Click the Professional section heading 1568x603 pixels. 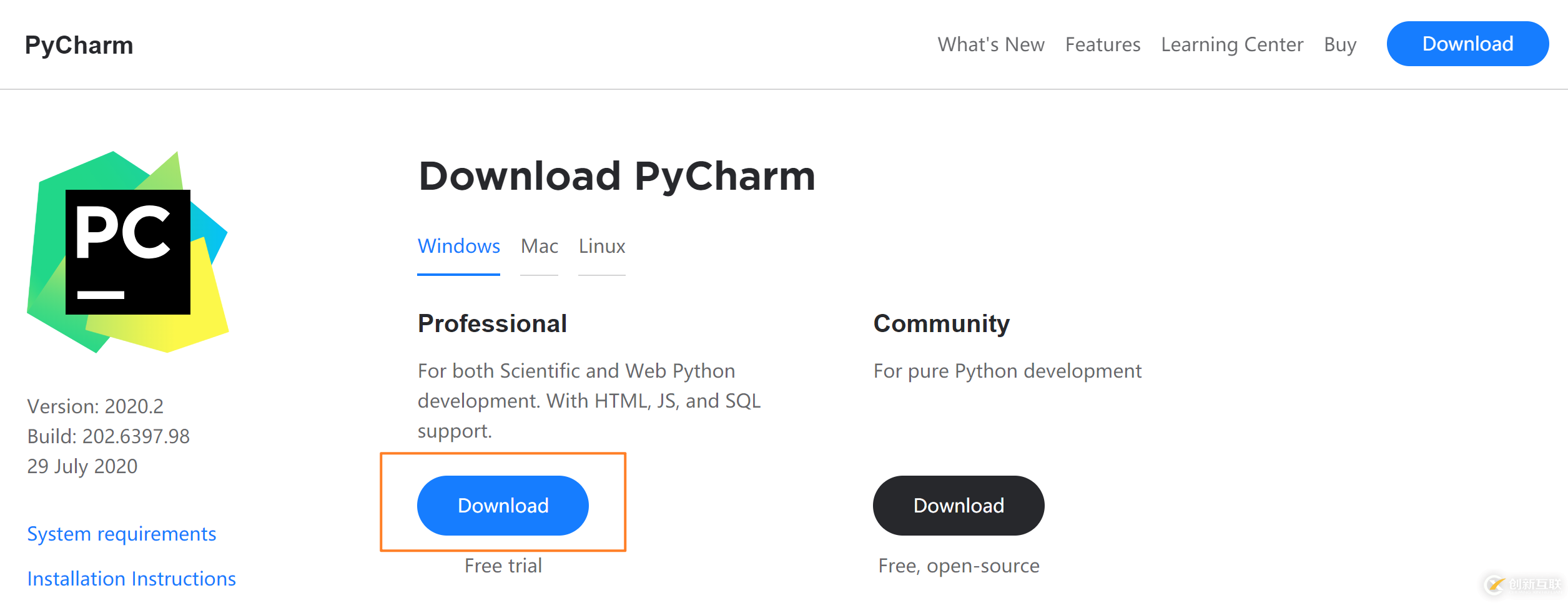point(492,323)
